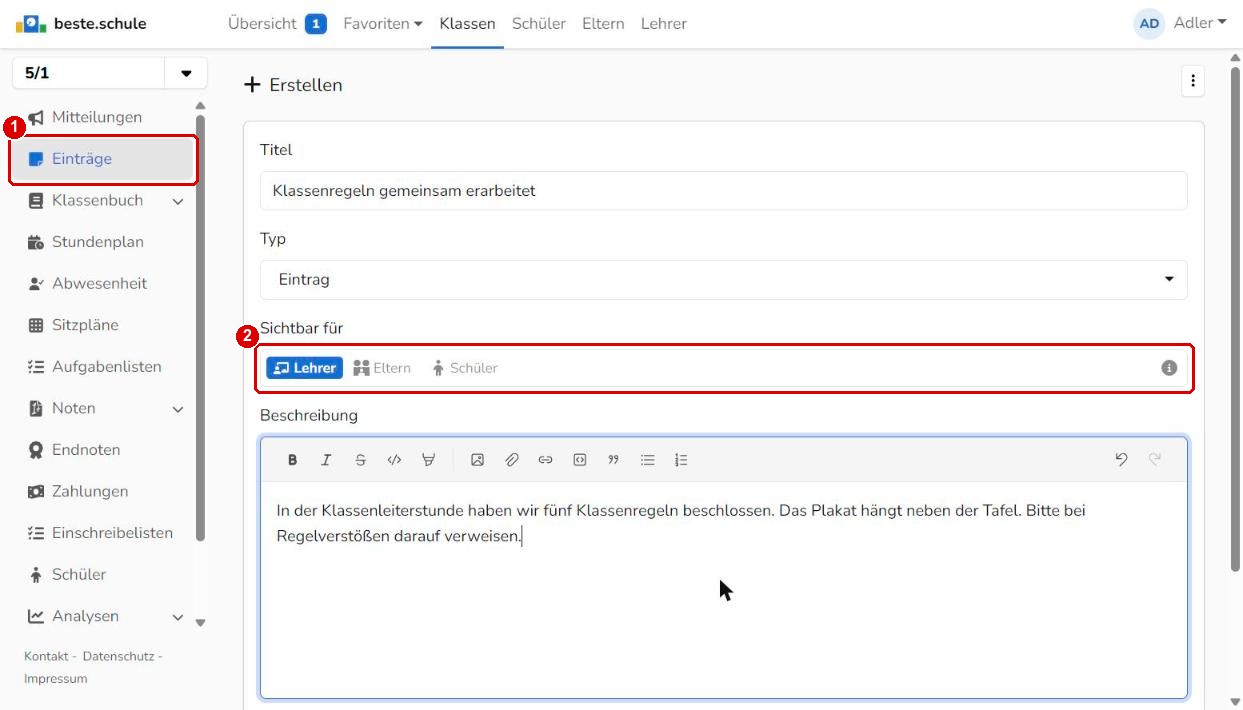Toggle visibility for Schüler
The width and height of the screenshot is (1243, 710).
(x=464, y=368)
